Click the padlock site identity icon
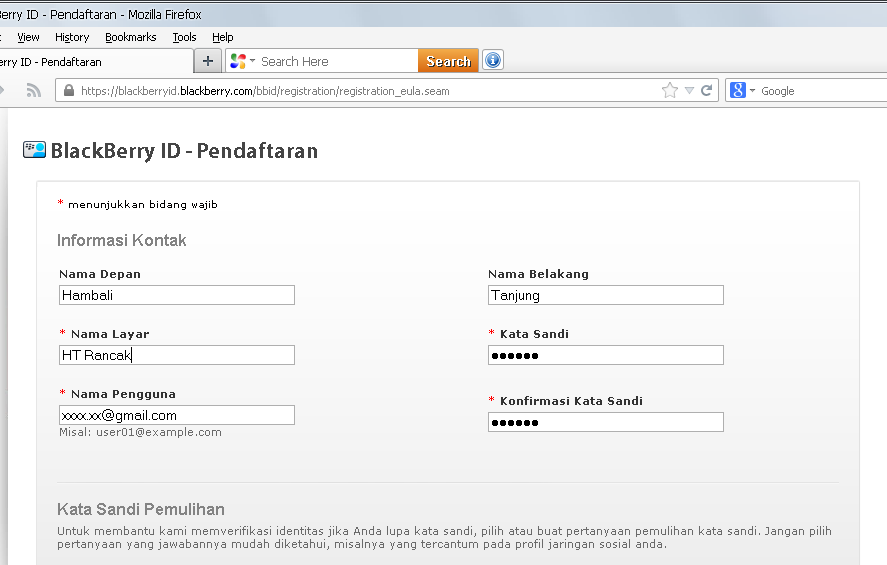Image resolution: width=887 pixels, height=565 pixels. 69,90
